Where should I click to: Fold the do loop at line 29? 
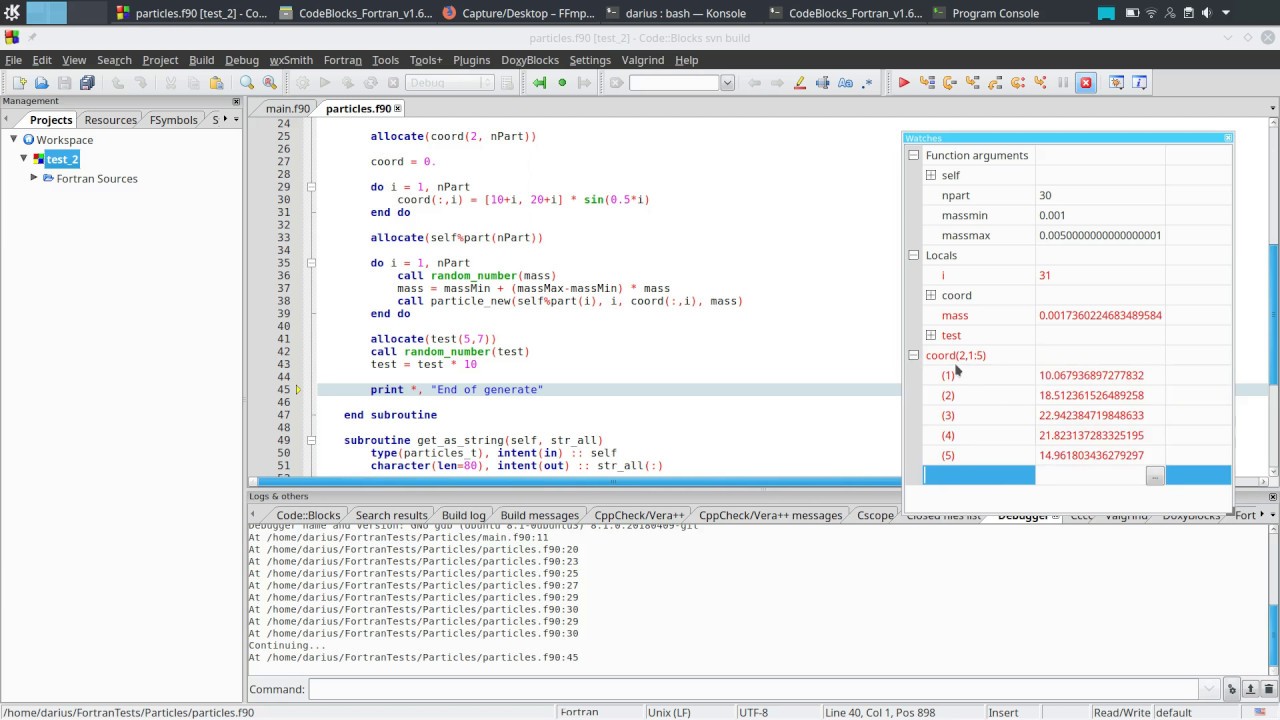(311, 187)
